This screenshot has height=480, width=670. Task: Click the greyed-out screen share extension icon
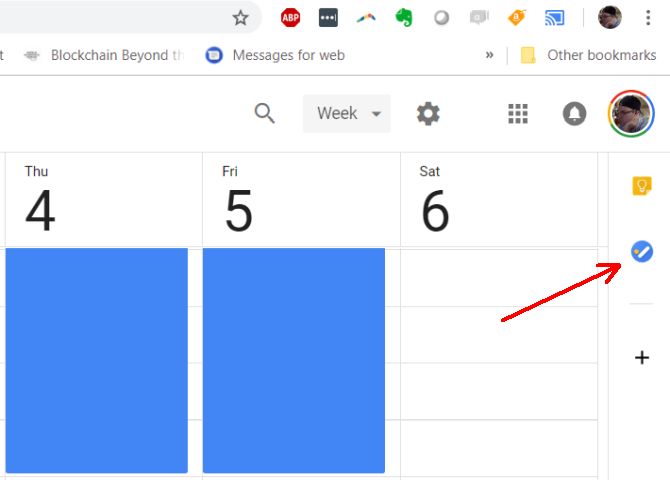point(479,18)
